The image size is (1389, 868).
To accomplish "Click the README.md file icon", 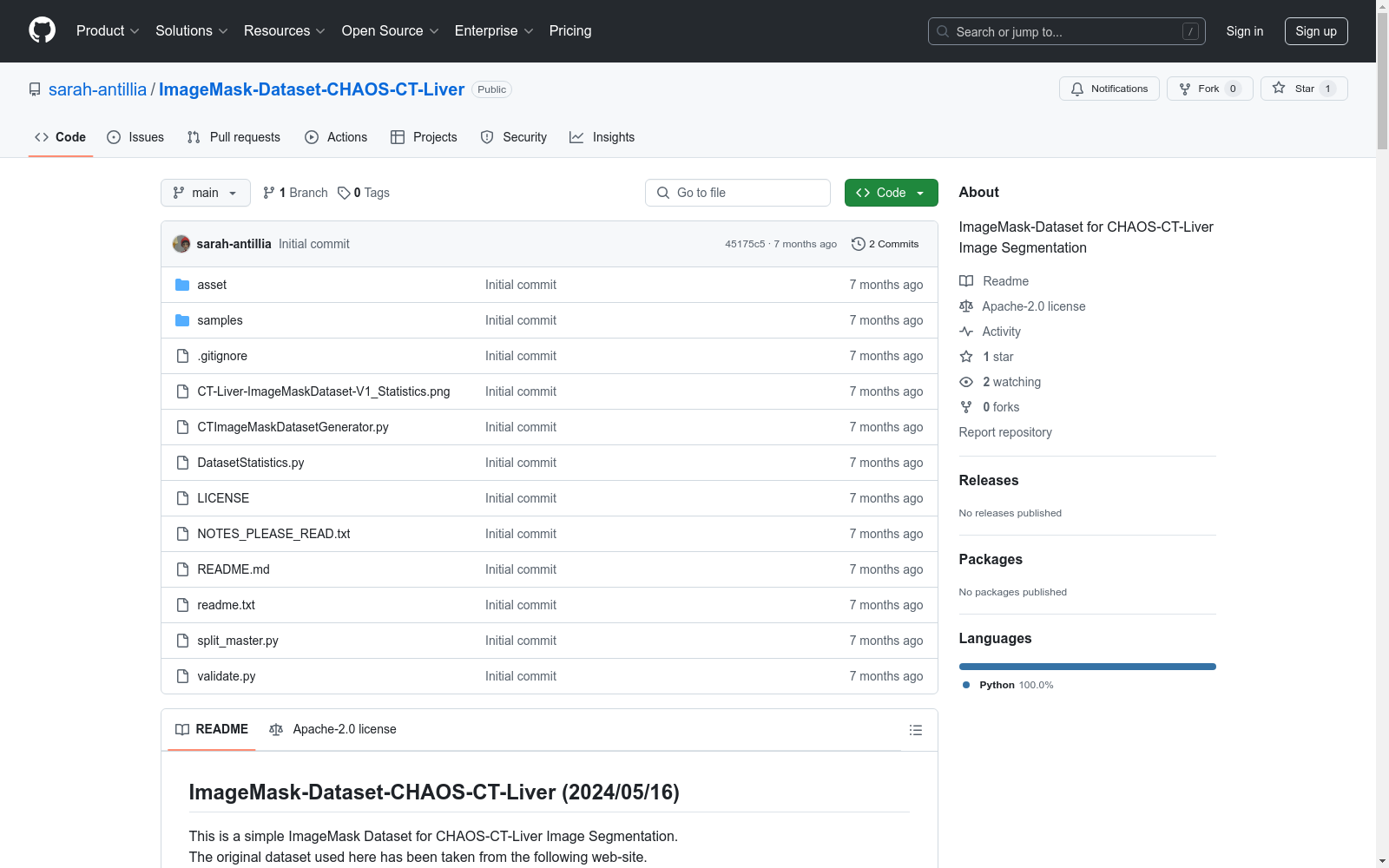I will [182, 569].
